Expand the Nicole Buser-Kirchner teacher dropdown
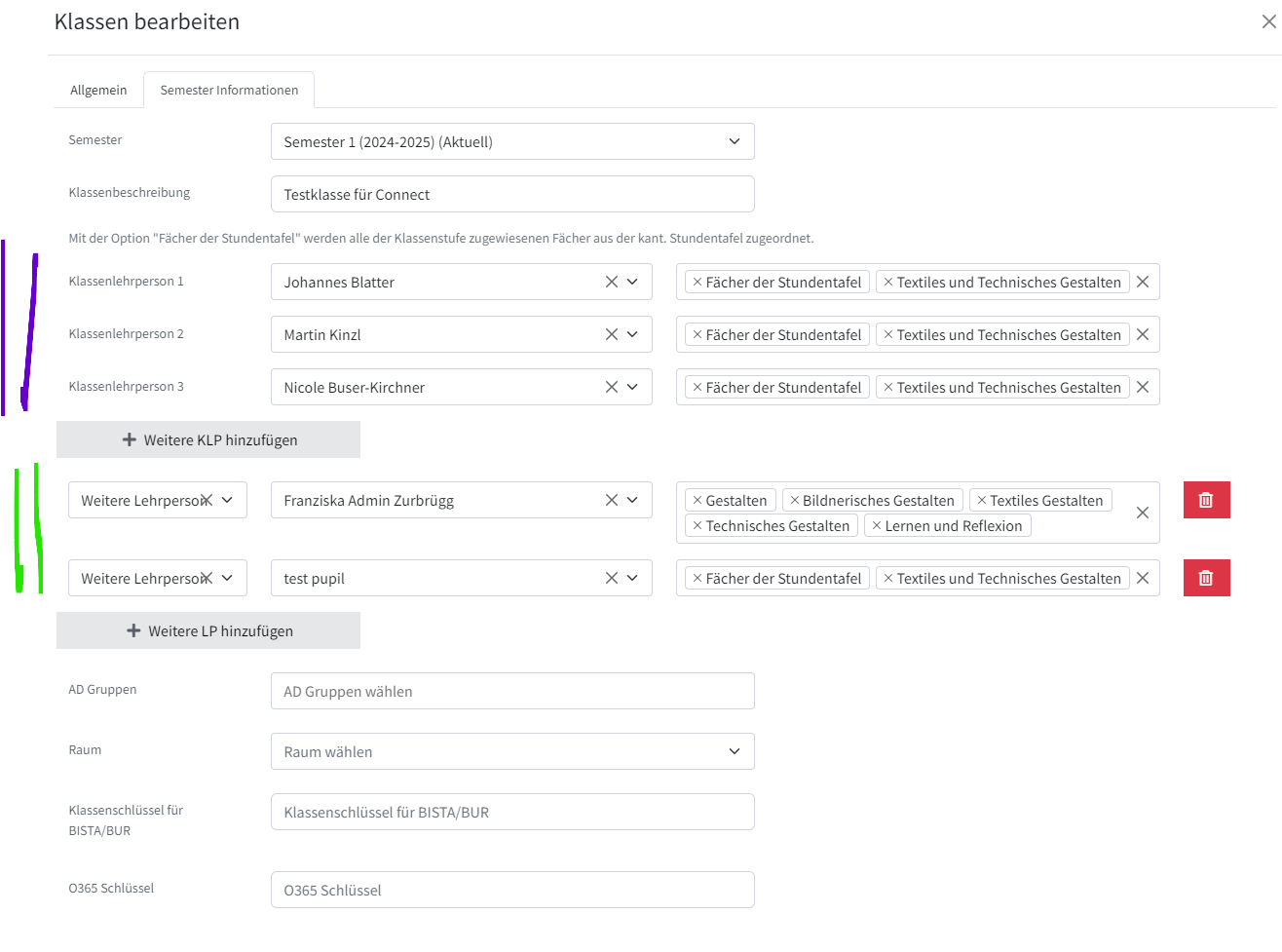This screenshot has height=952, width=1282. [x=632, y=387]
